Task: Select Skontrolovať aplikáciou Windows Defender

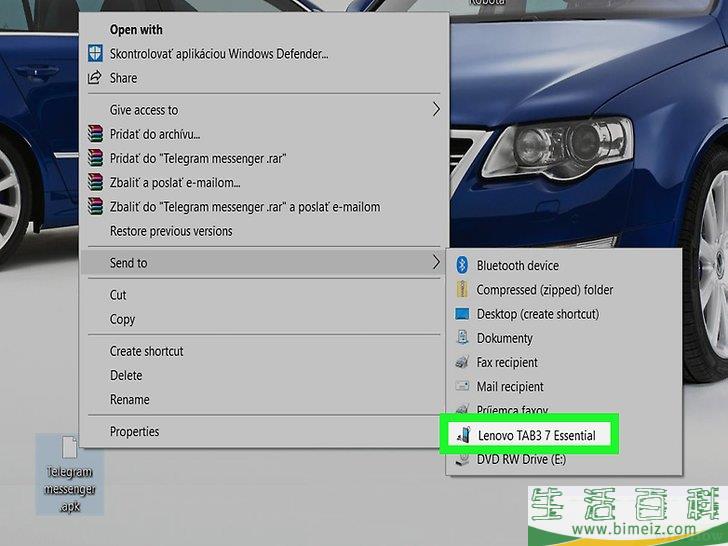Action: (264, 53)
